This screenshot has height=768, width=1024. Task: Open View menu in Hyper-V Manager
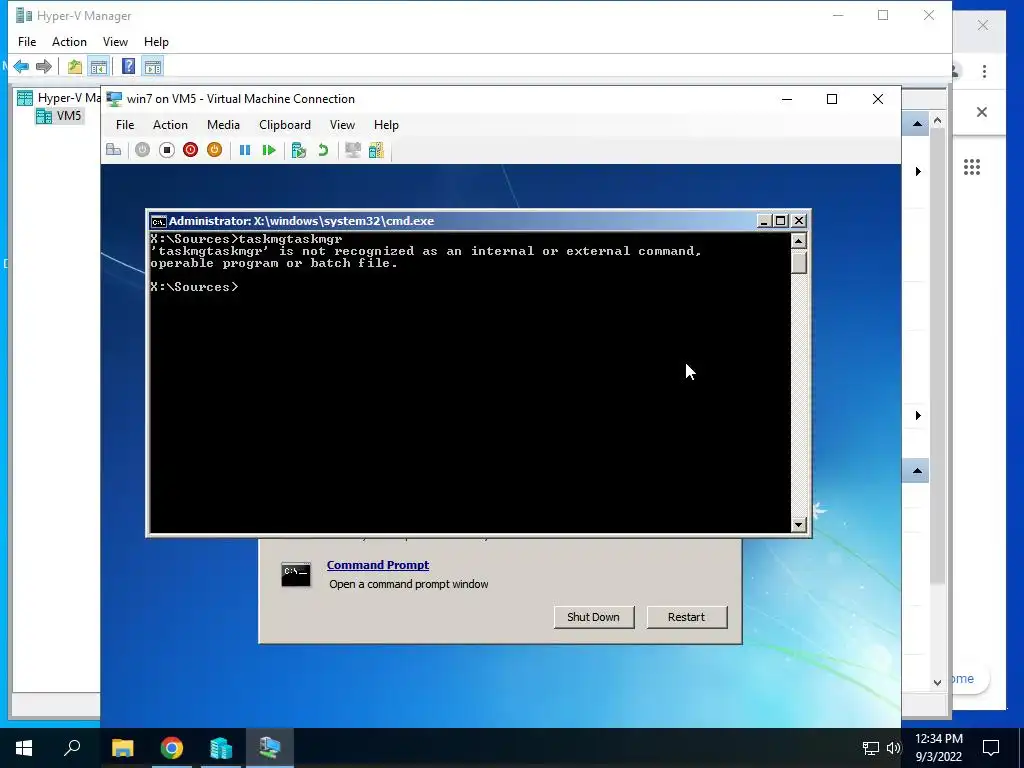coord(115,42)
